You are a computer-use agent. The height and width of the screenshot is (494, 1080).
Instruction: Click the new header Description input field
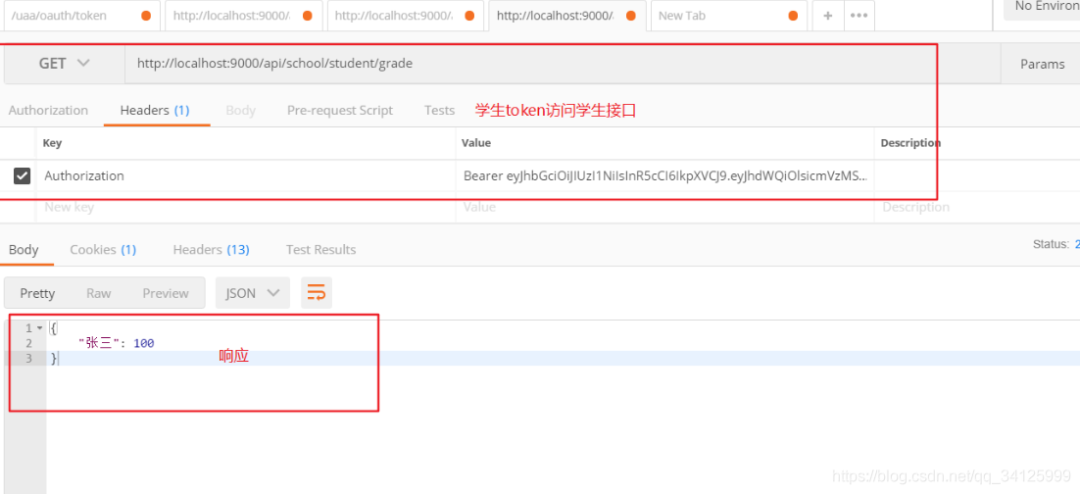(x=977, y=207)
